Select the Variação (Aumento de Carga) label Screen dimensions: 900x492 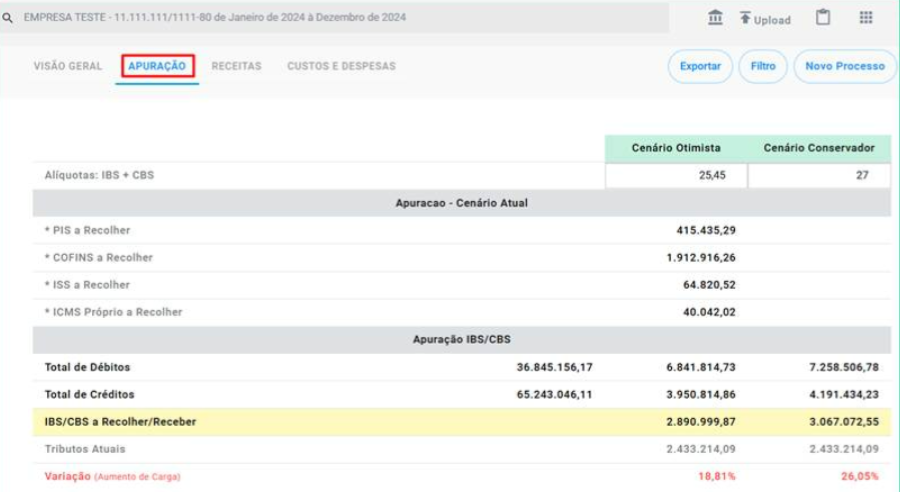[112, 476]
